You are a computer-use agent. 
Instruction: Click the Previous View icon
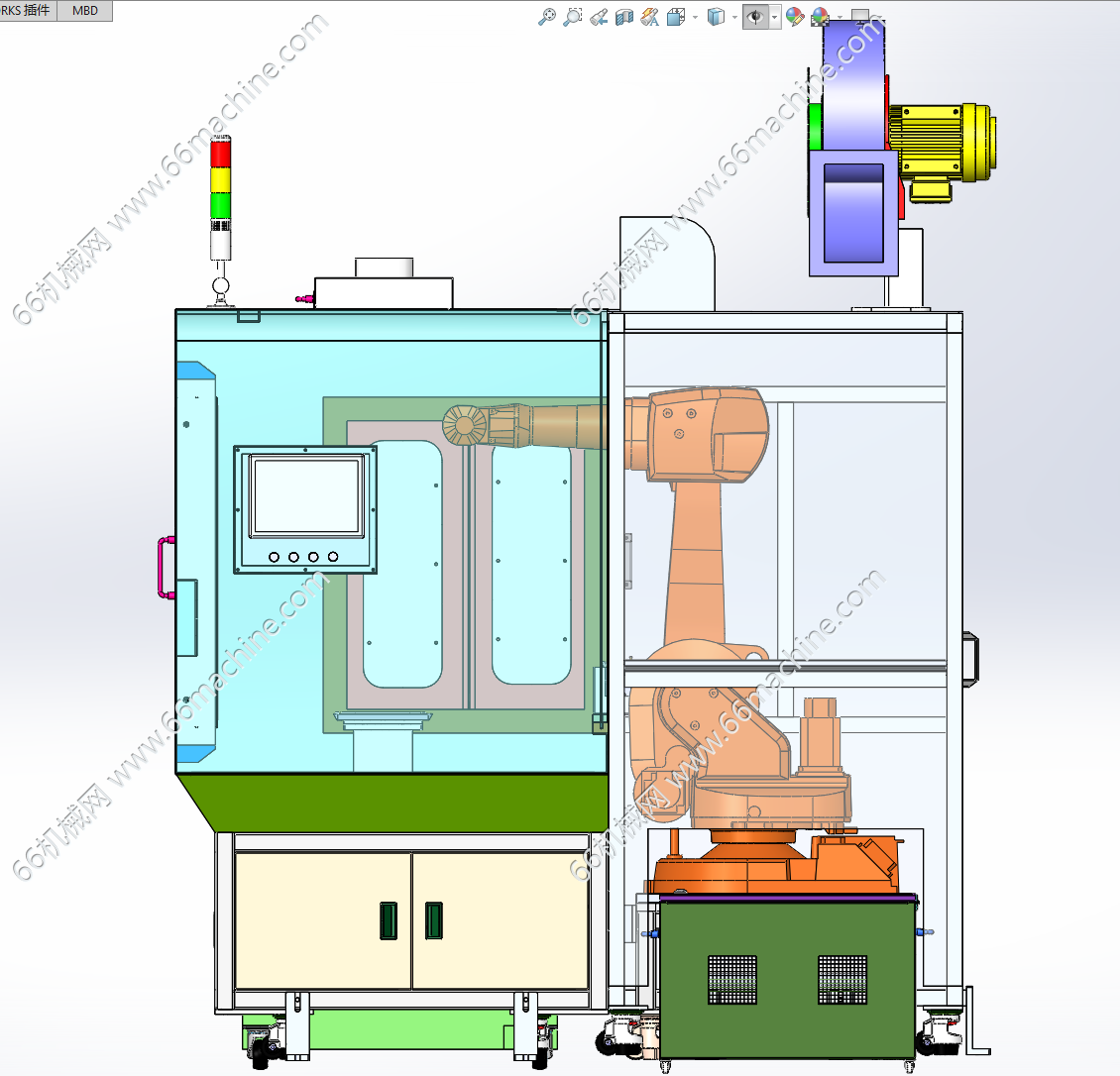599,17
